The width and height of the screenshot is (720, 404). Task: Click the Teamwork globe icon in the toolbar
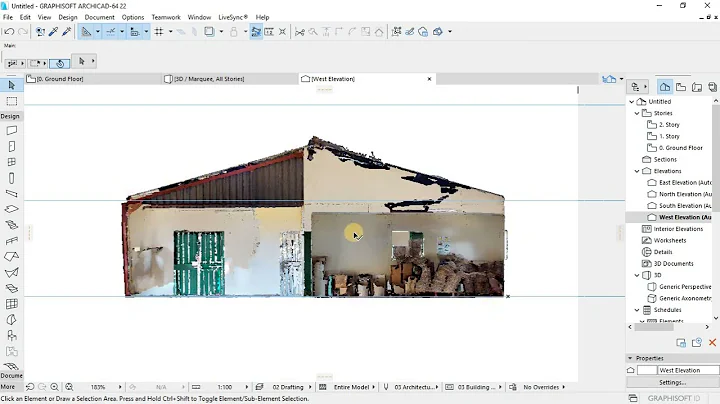click(423, 32)
